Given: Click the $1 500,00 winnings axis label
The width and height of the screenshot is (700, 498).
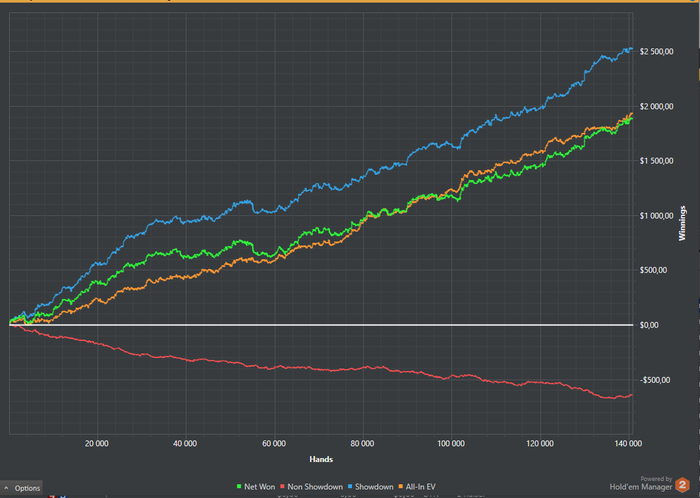Looking at the screenshot, I should (656, 161).
